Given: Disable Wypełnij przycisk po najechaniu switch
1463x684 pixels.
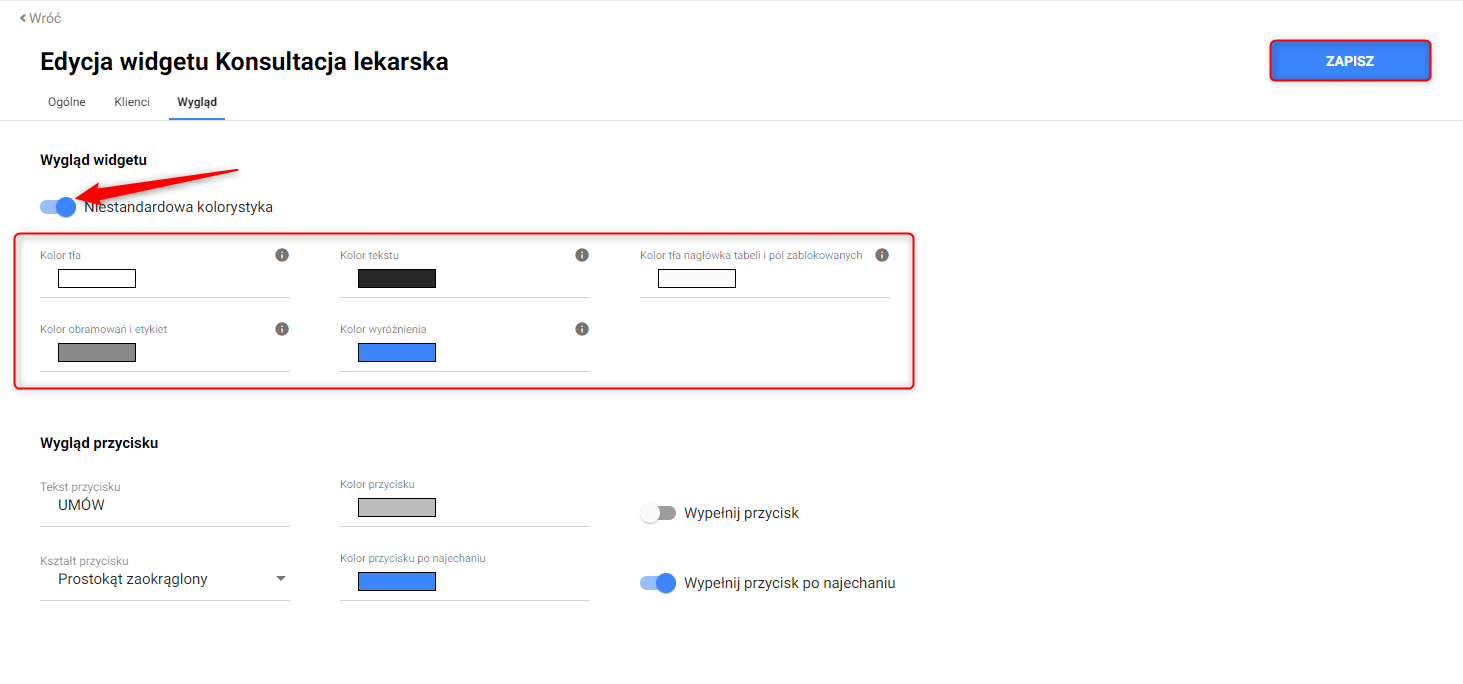Looking at the screenshot, I should tap(658, 583).
